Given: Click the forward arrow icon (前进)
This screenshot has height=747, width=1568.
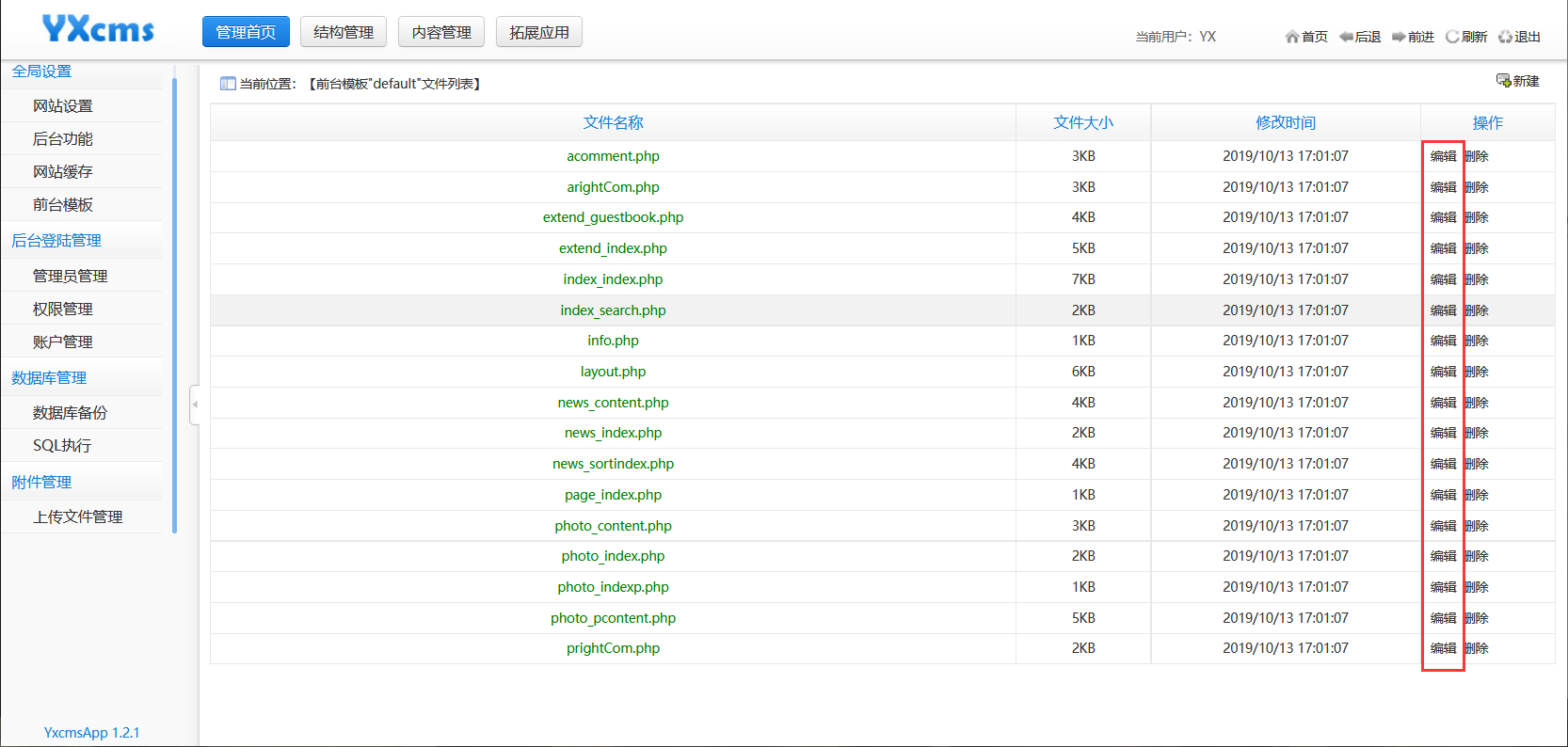Looking at the screenshot, I should click(1399, 37).
